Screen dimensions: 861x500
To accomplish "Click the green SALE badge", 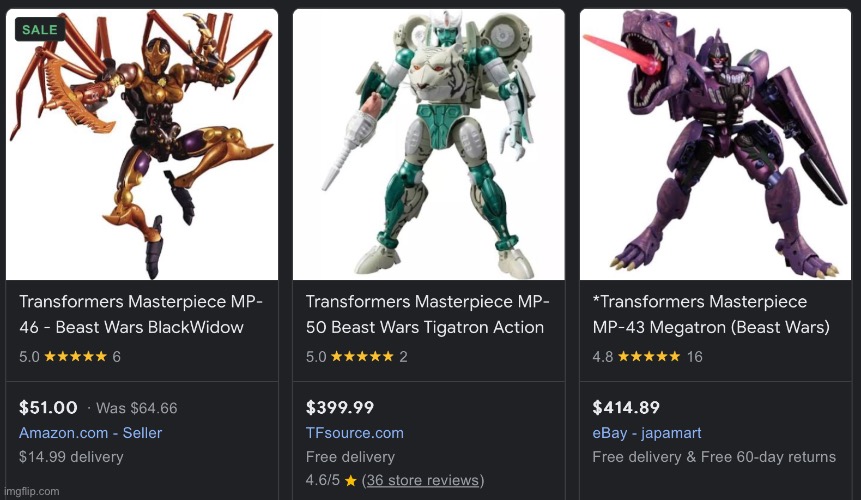I will 40,29.
